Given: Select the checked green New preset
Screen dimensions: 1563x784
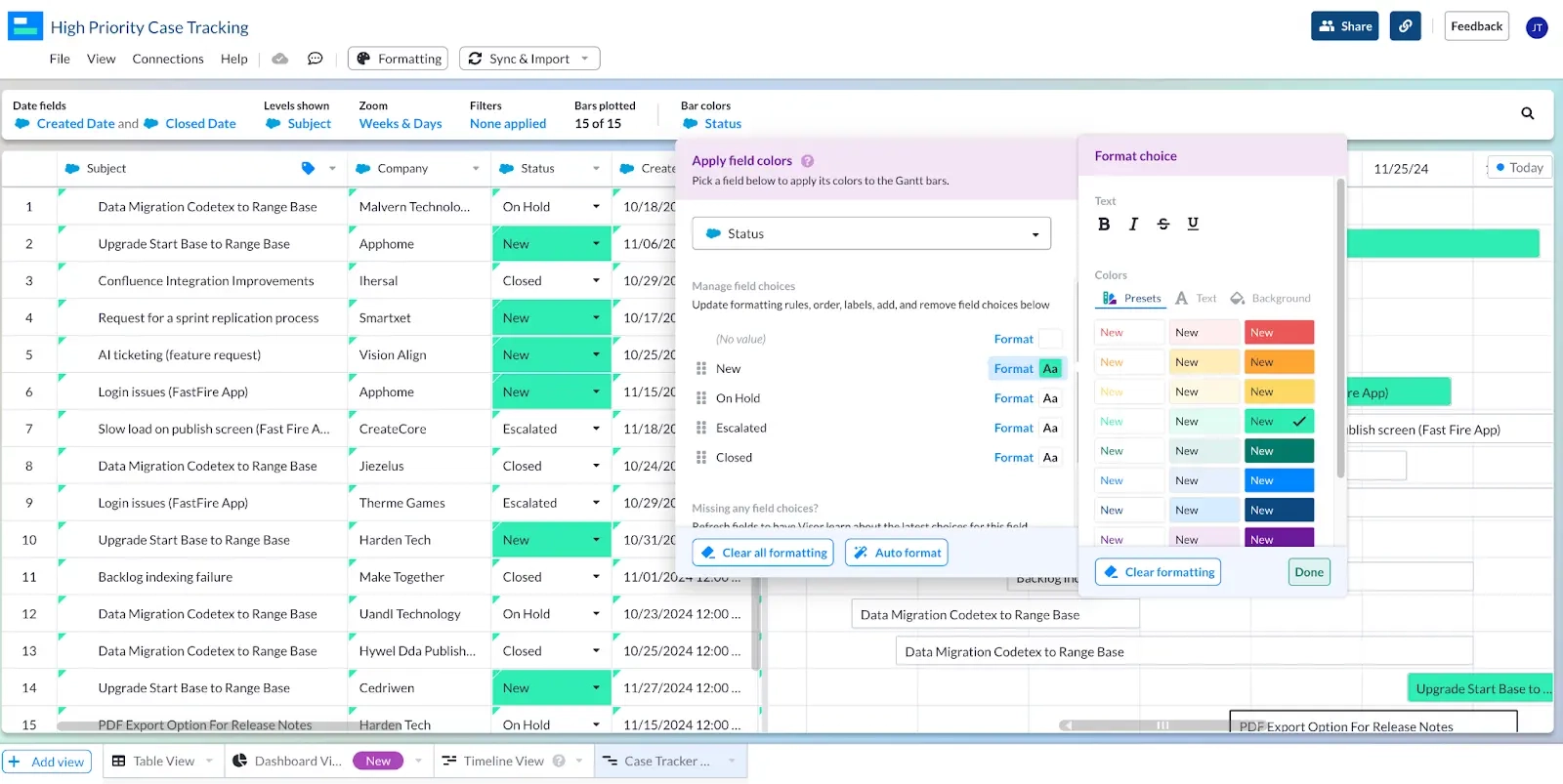Looking at the screenshot, I should [1279, 422].
